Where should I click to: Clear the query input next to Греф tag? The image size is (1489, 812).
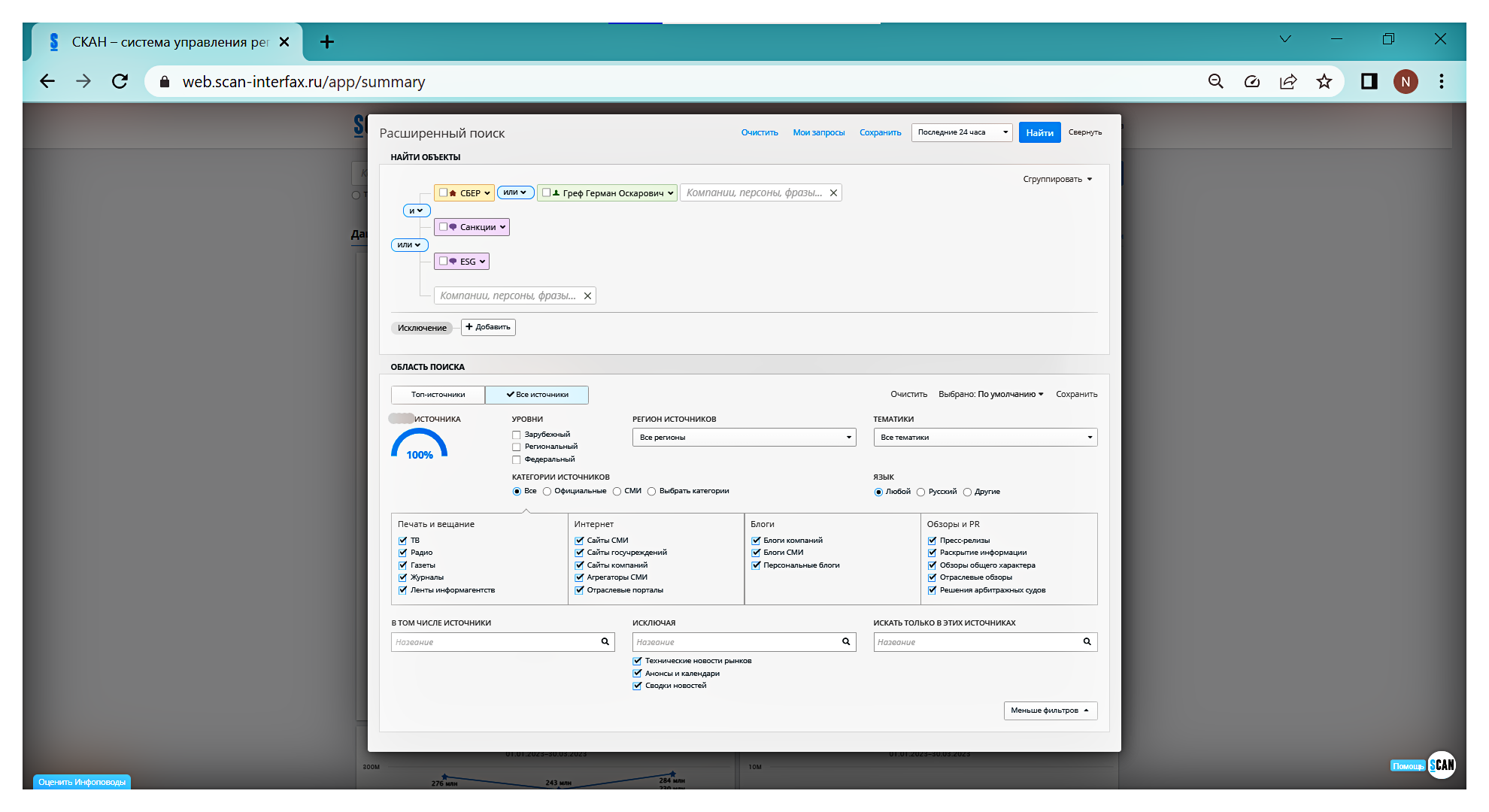(833, 193)
